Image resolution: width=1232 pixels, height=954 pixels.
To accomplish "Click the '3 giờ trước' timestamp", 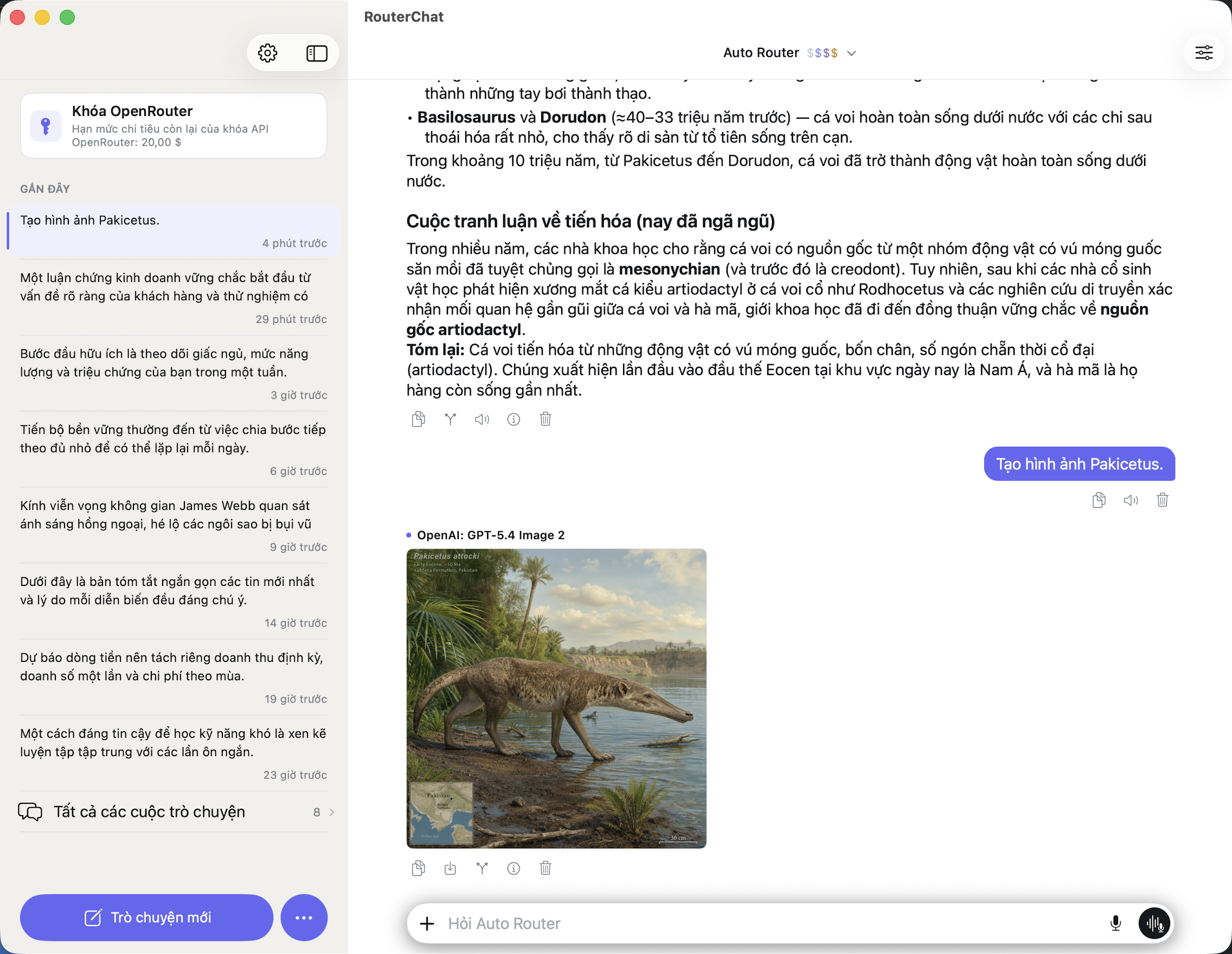I will coord(299,395).
